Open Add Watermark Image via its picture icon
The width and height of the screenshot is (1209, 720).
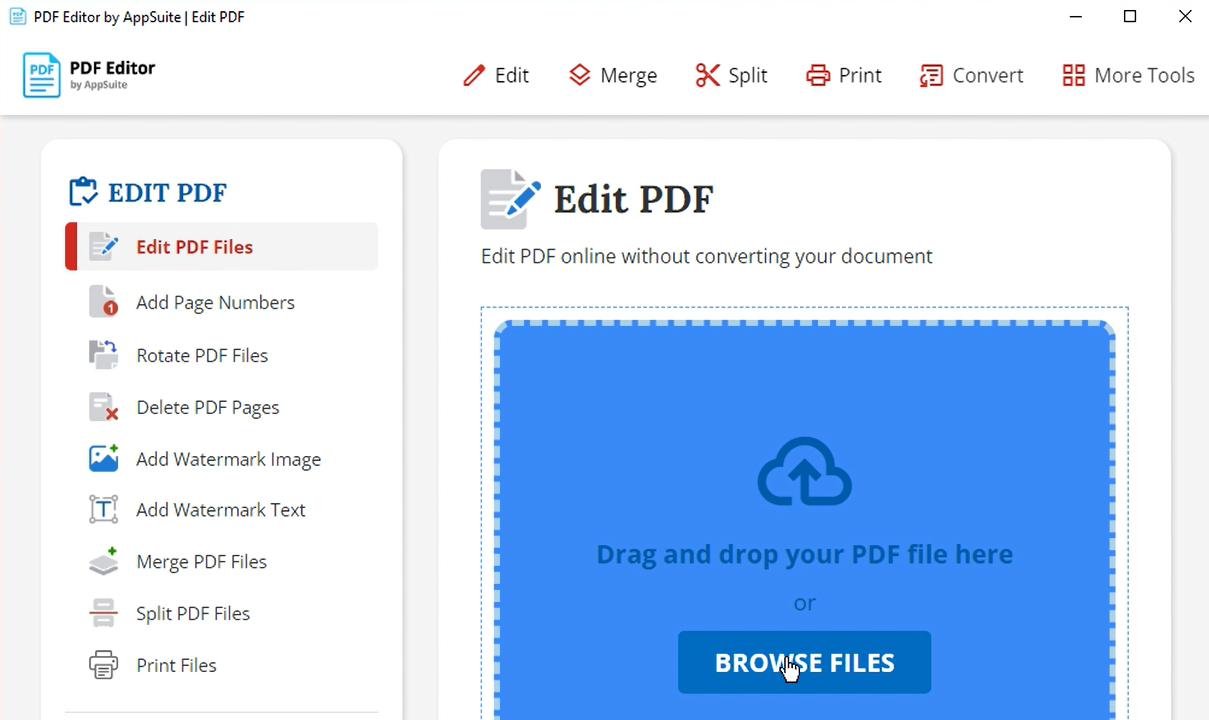(x=104, y=458)
